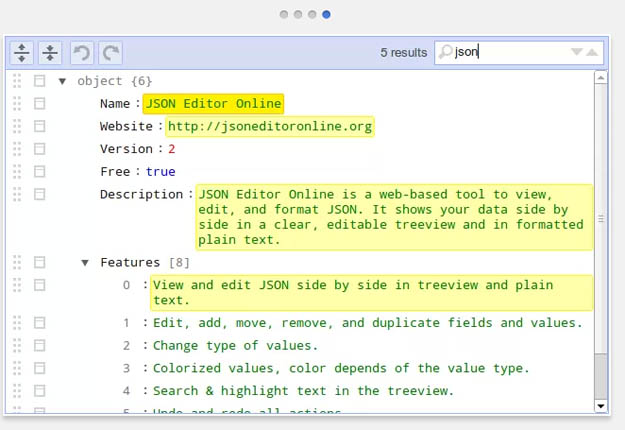Screen dimensions: 625x430
Task: Grab drag handle of Free row
Action: click(17, 172)
